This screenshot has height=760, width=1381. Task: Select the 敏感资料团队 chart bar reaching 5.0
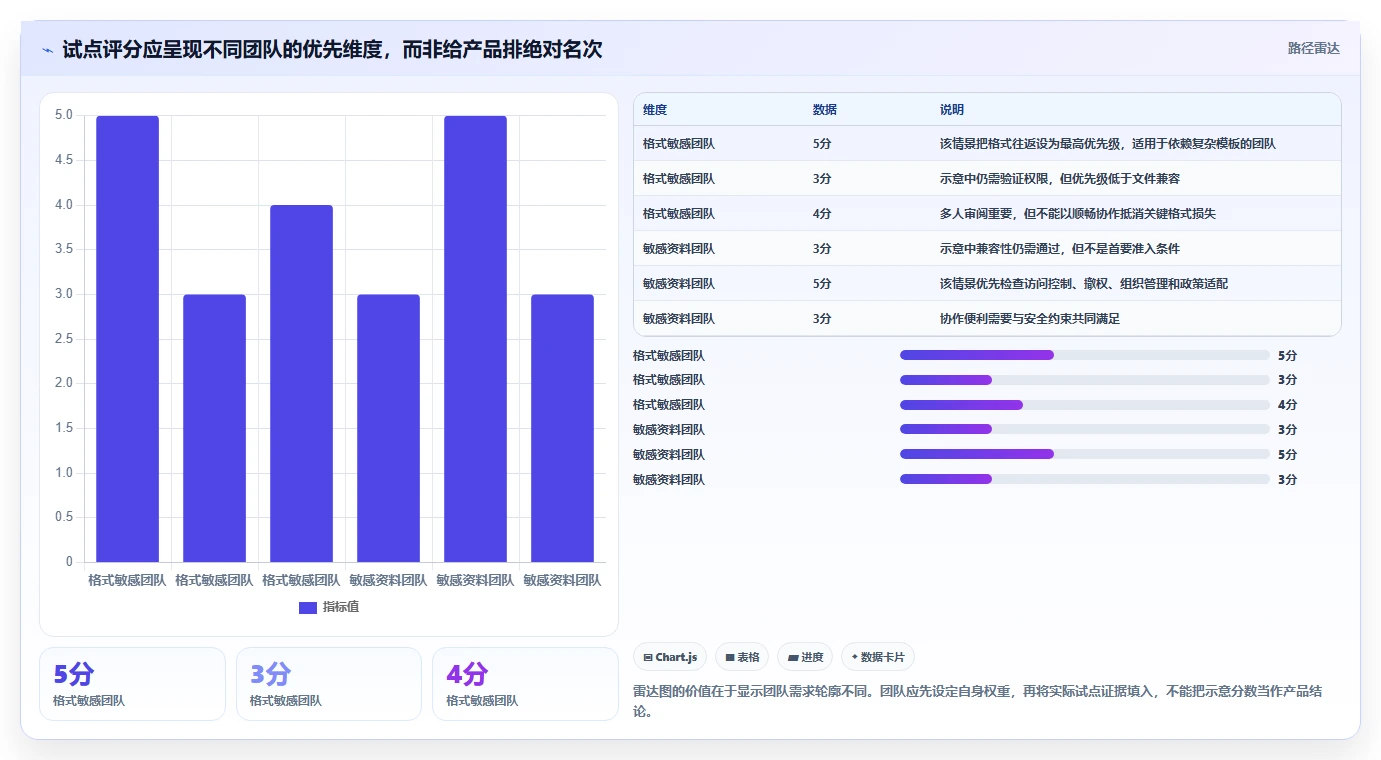[475, 339]
